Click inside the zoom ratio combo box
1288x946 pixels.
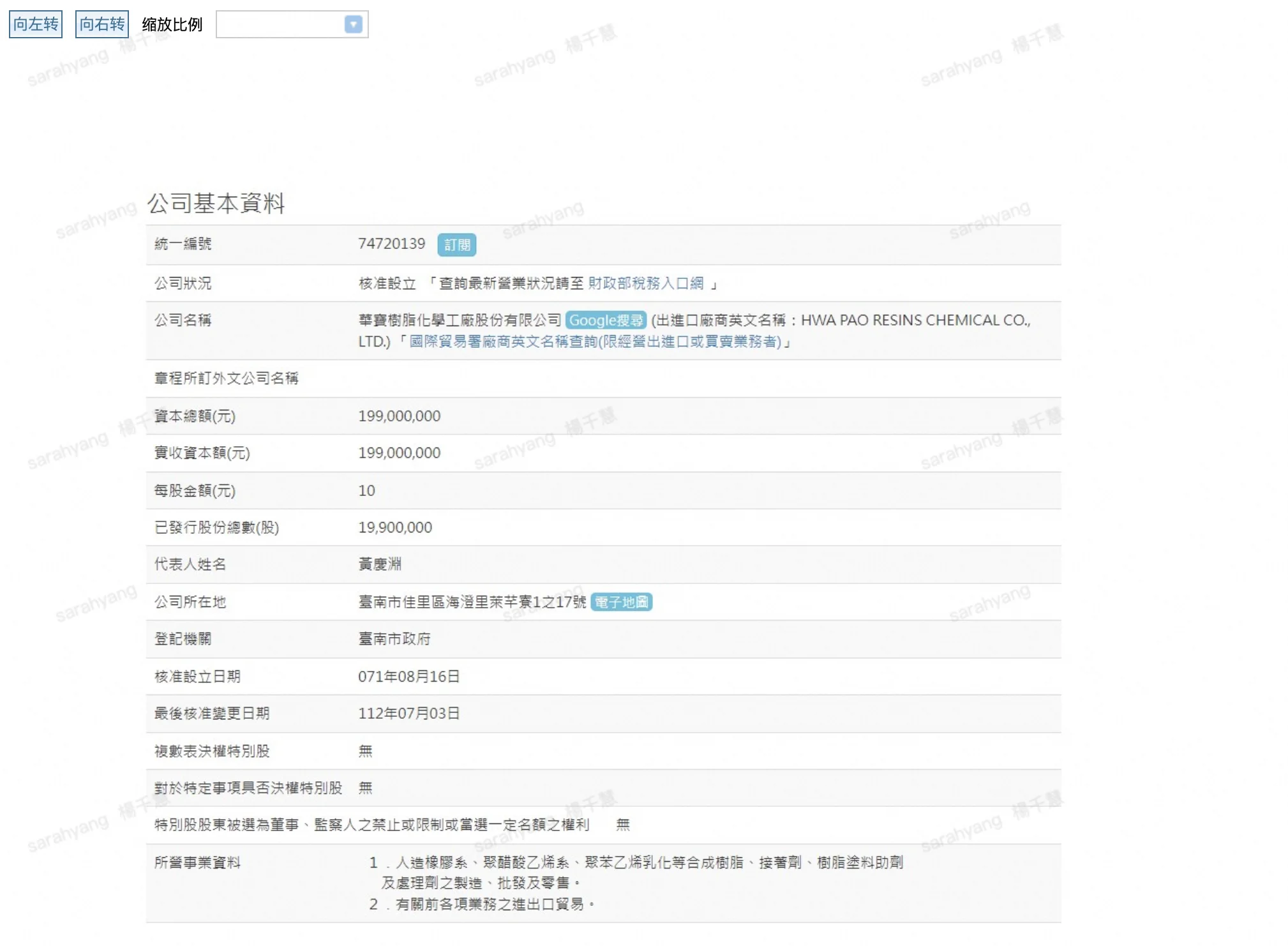click(280, 24)
